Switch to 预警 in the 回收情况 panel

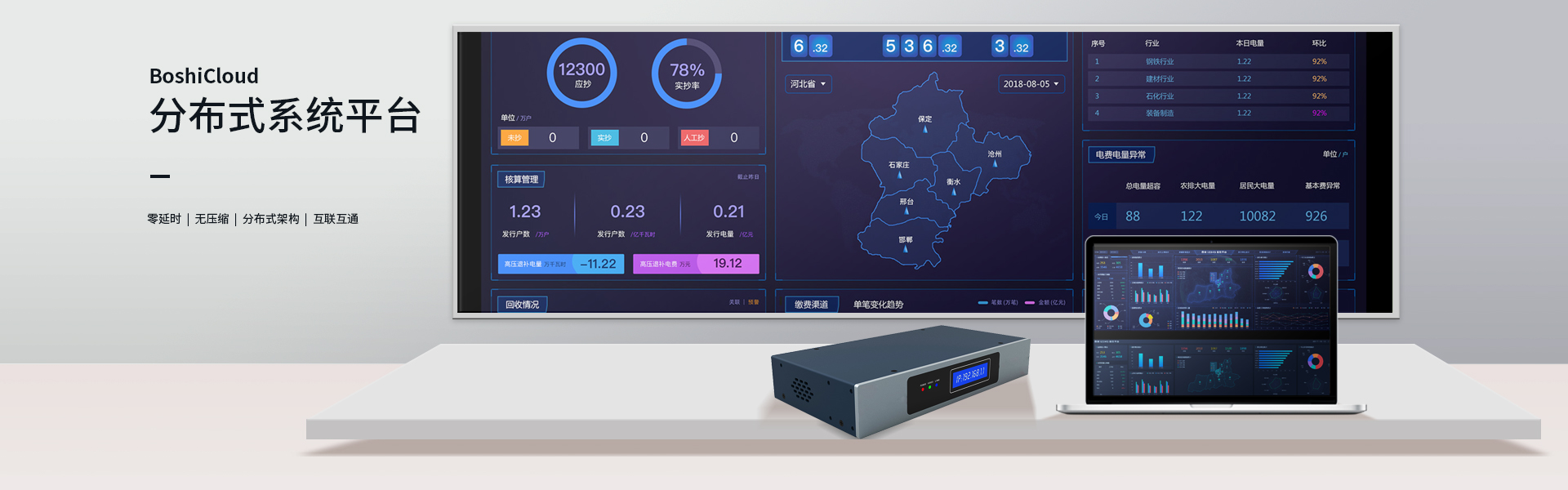pos(753,302)
